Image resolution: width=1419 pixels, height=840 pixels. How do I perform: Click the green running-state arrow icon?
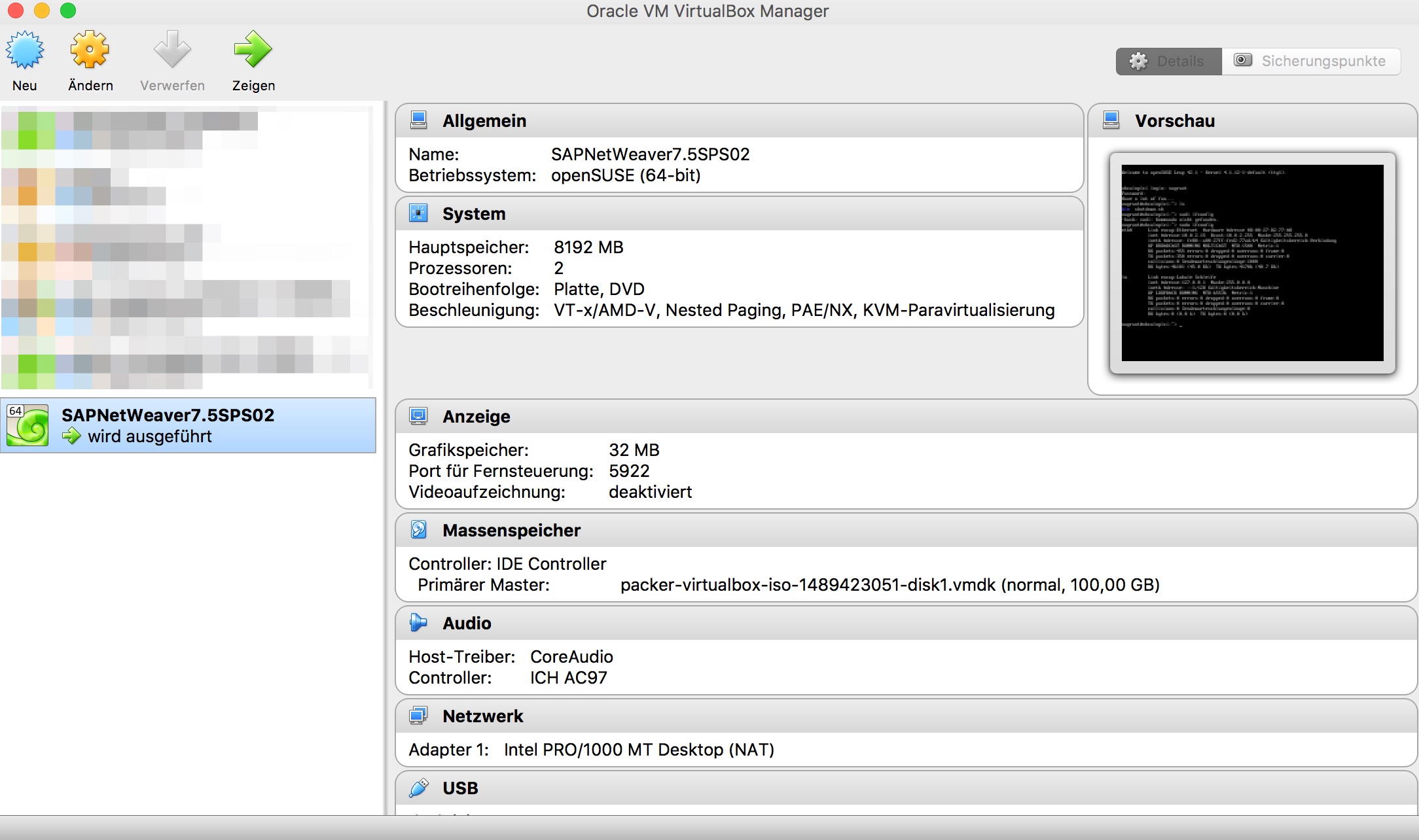[71, 436]
